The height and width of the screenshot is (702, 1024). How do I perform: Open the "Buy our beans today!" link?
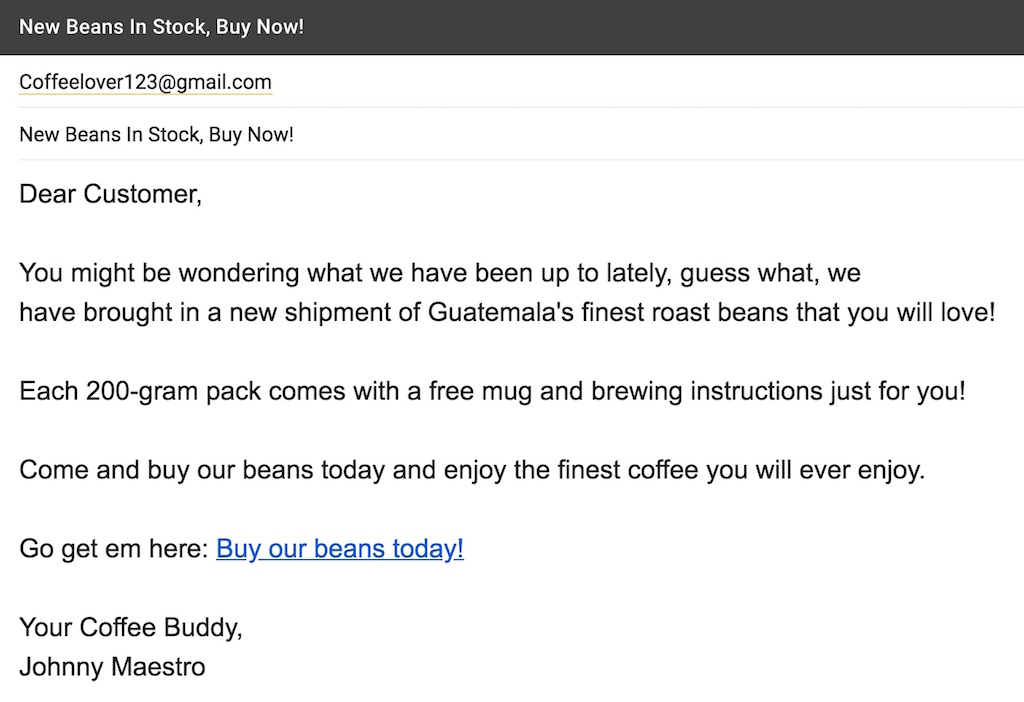pos(340,549)
